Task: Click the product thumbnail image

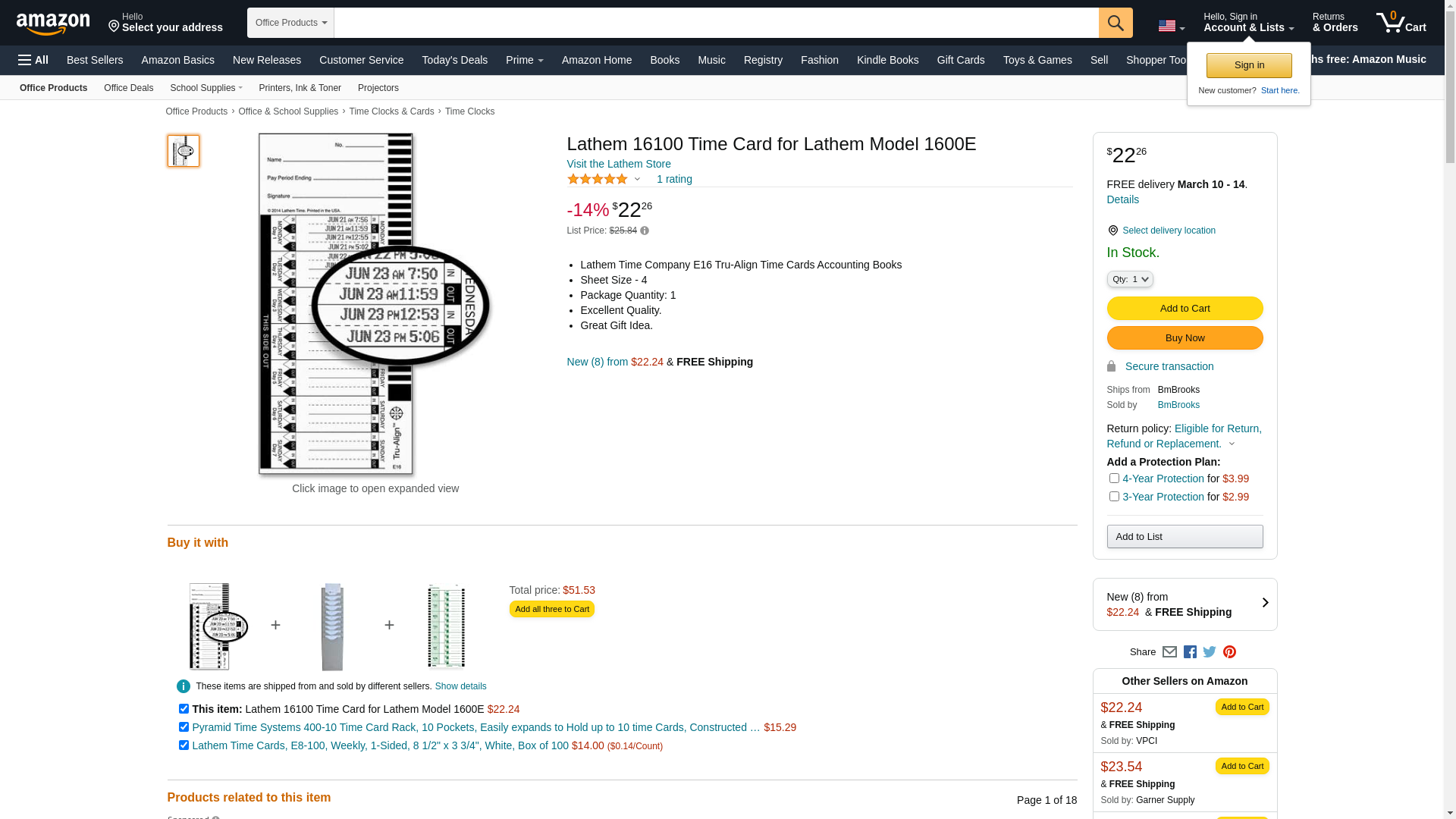Action: click(x=184, y=151)
